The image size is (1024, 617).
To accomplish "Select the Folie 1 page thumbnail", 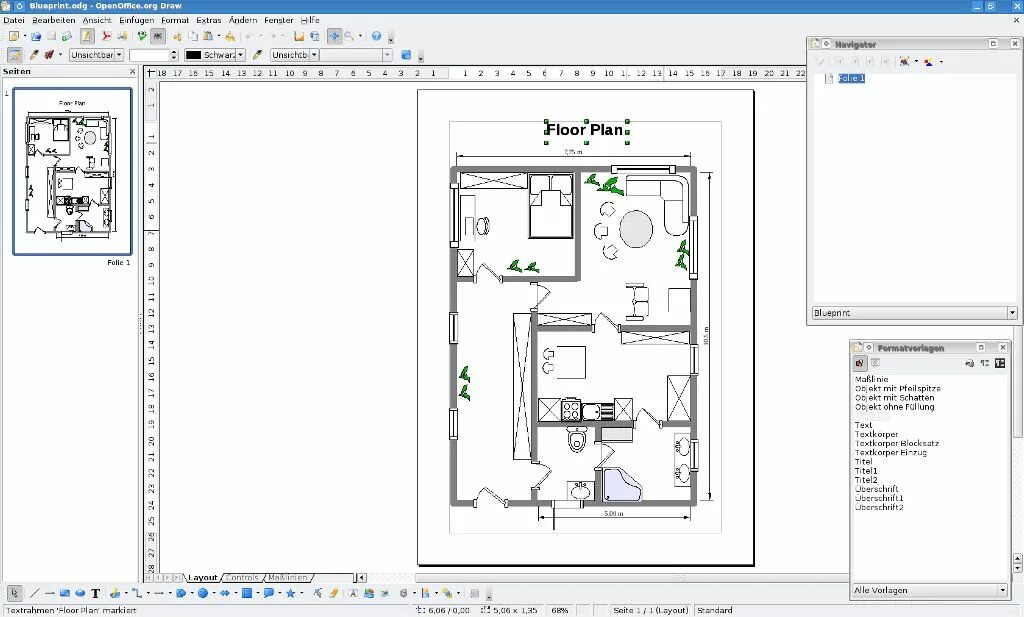I will click(72, 171).
